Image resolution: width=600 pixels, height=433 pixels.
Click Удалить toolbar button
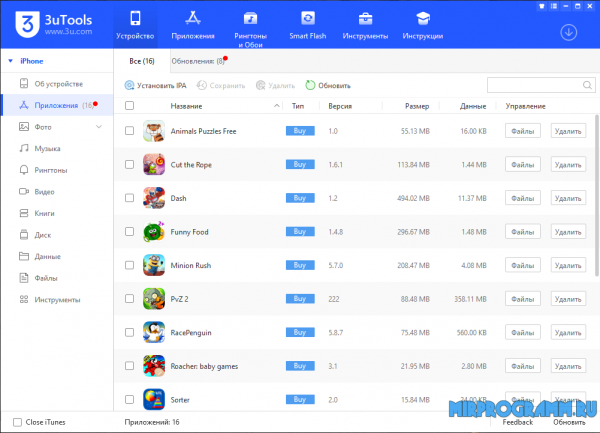[276, 85]
